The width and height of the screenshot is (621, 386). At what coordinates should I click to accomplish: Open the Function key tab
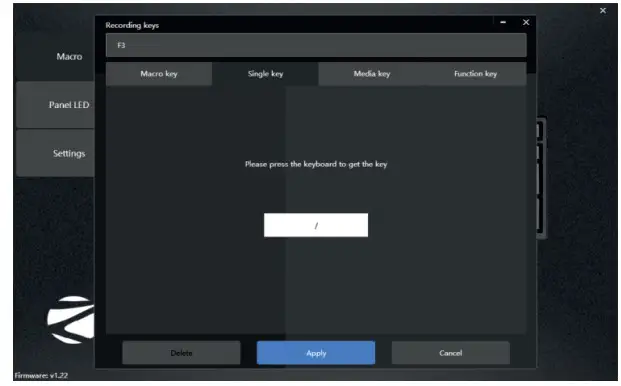click(475, 74)
